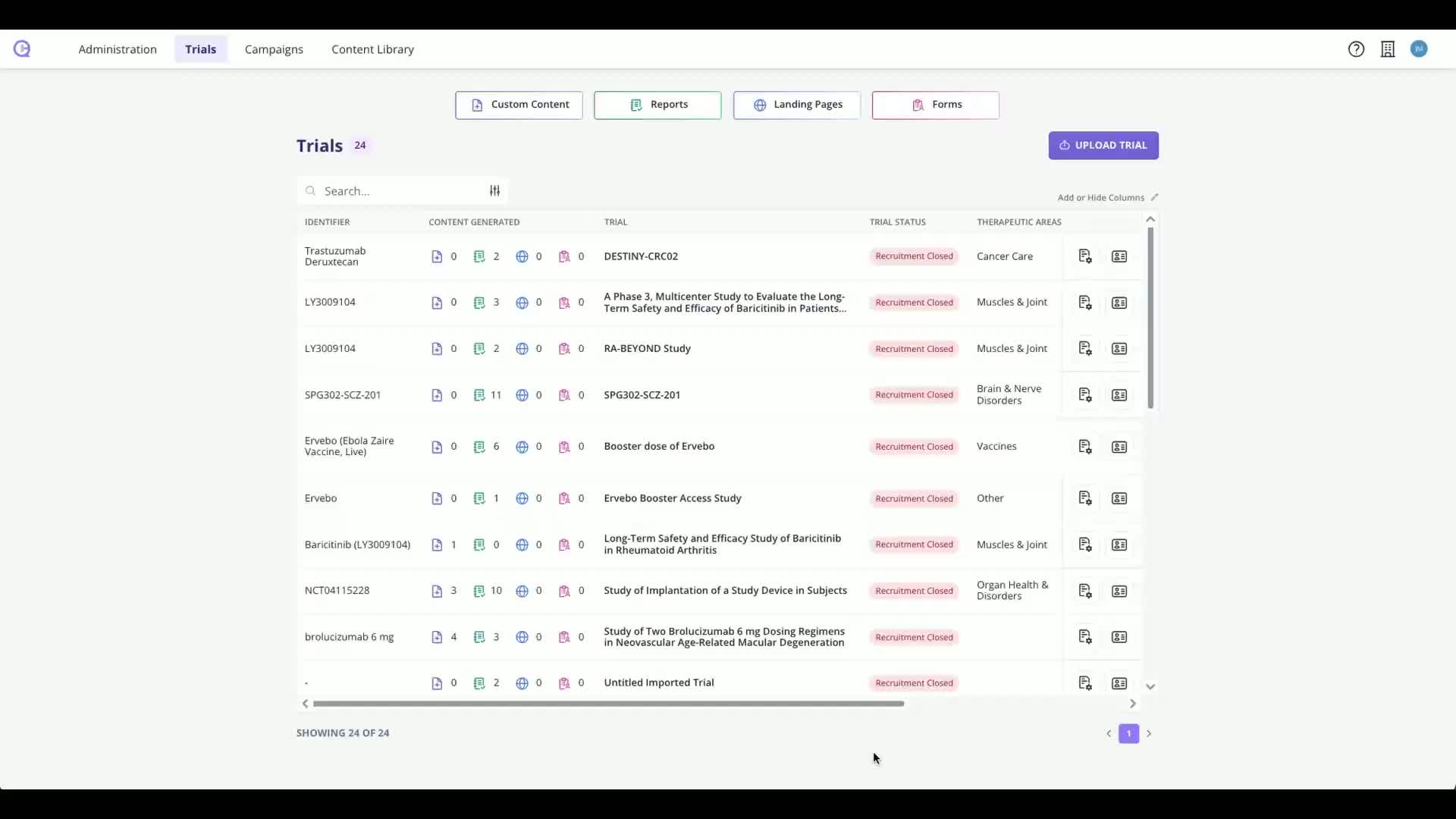Click the help question mark icon
The width and height of the screenshot is (1456, 819).
(1356, 49)
